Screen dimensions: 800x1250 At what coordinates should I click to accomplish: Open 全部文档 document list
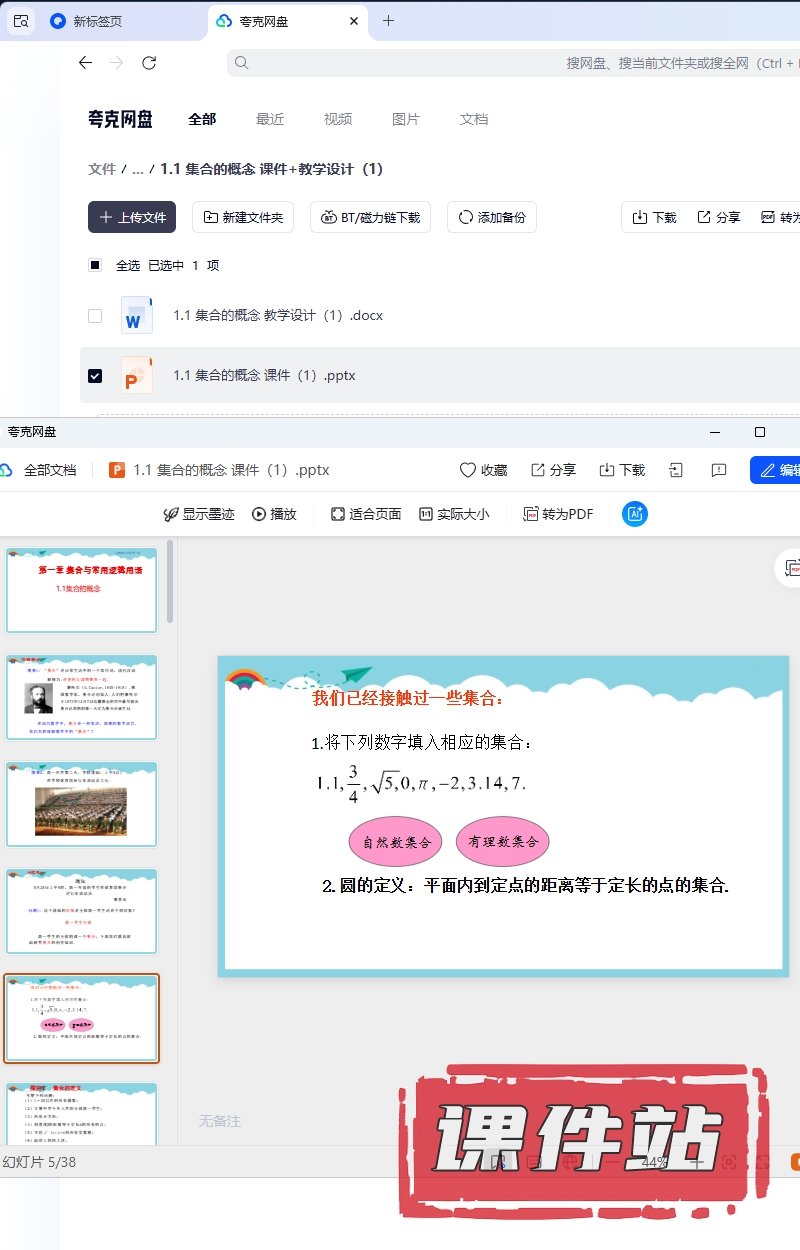point(39,470)
